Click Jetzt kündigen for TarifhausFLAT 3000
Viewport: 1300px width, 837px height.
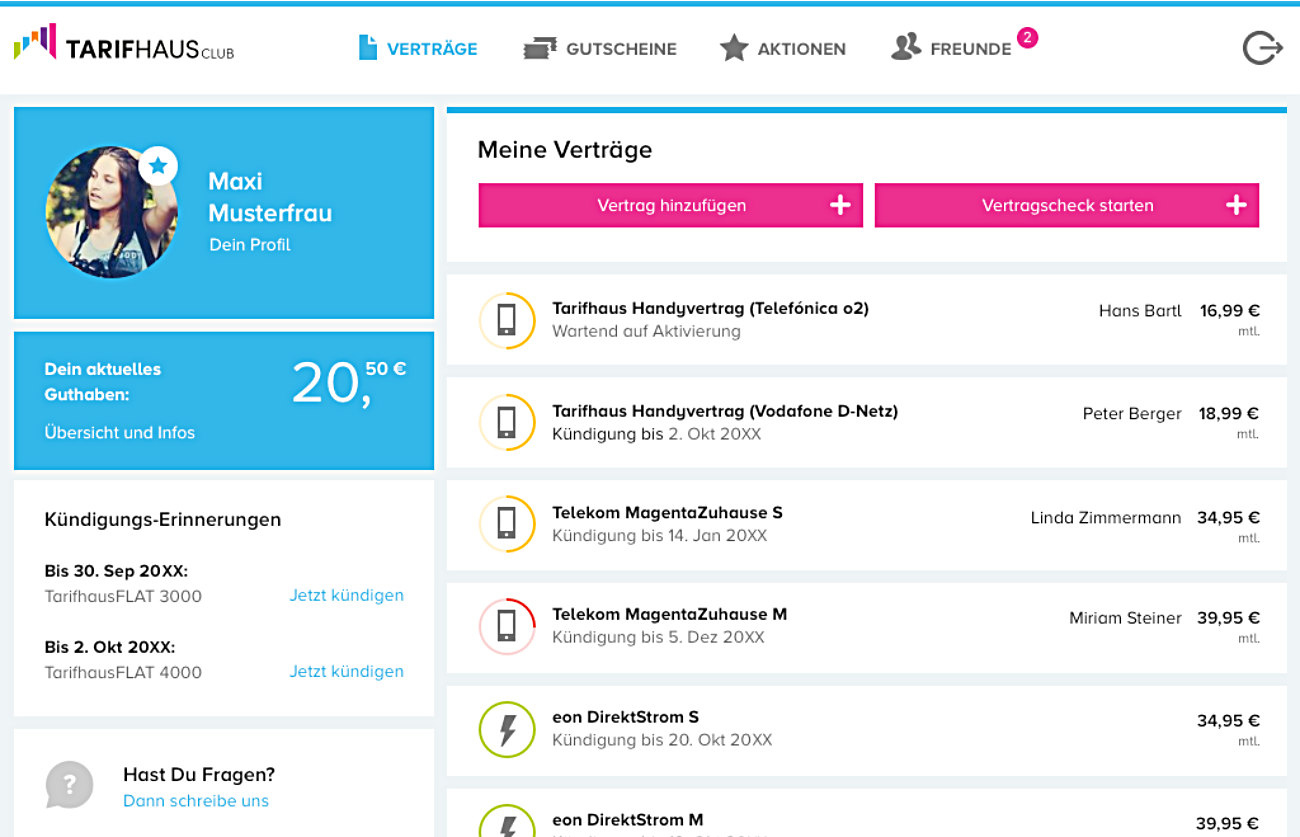click(346, 595)
